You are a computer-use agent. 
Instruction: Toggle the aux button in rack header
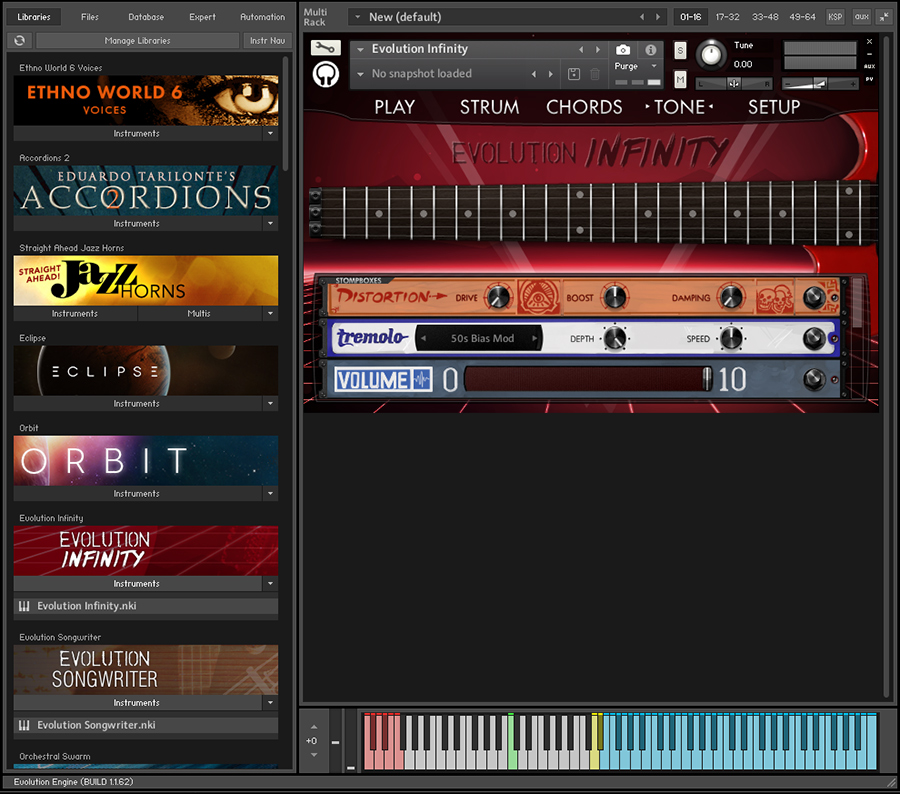(862, 17)
